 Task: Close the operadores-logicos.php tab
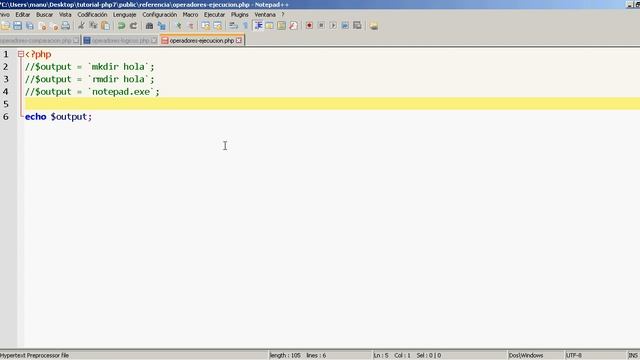click(x=154, y=40)
